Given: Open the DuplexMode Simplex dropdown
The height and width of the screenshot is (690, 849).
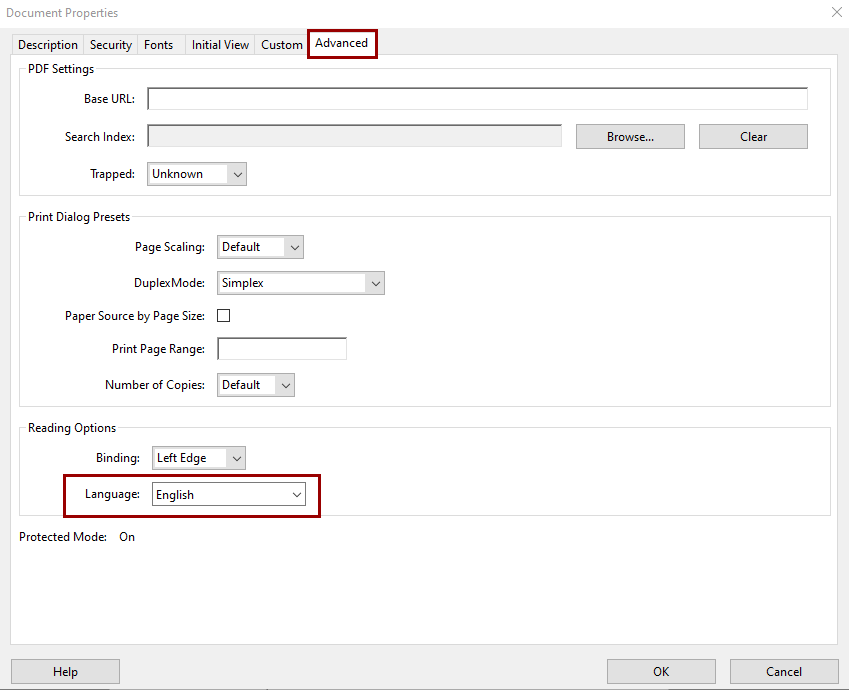Looking at the screenshot, I should pos(301,283).
